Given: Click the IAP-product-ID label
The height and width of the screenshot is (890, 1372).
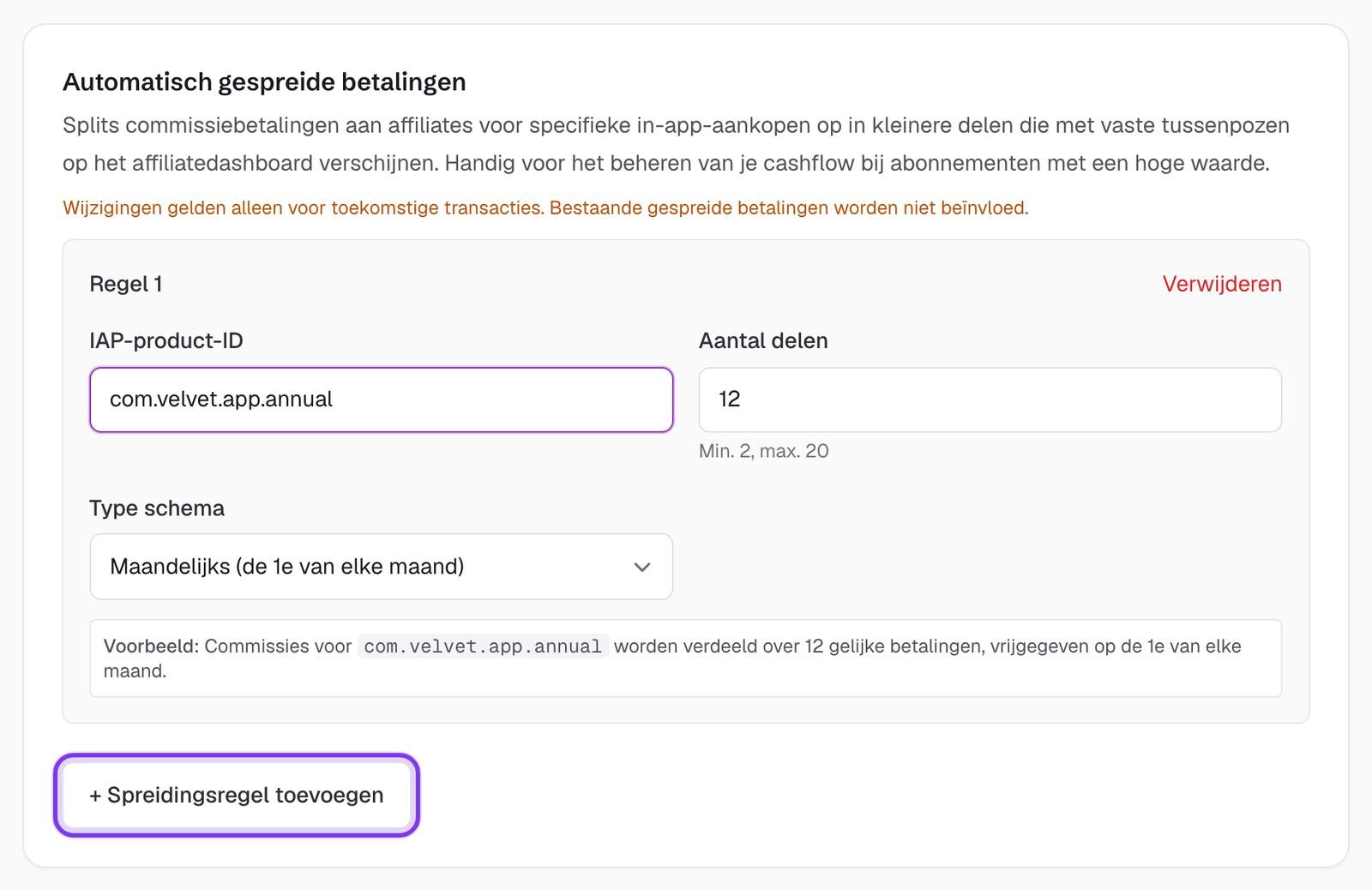Looking at the screenshot, I should tap(166, 340).
